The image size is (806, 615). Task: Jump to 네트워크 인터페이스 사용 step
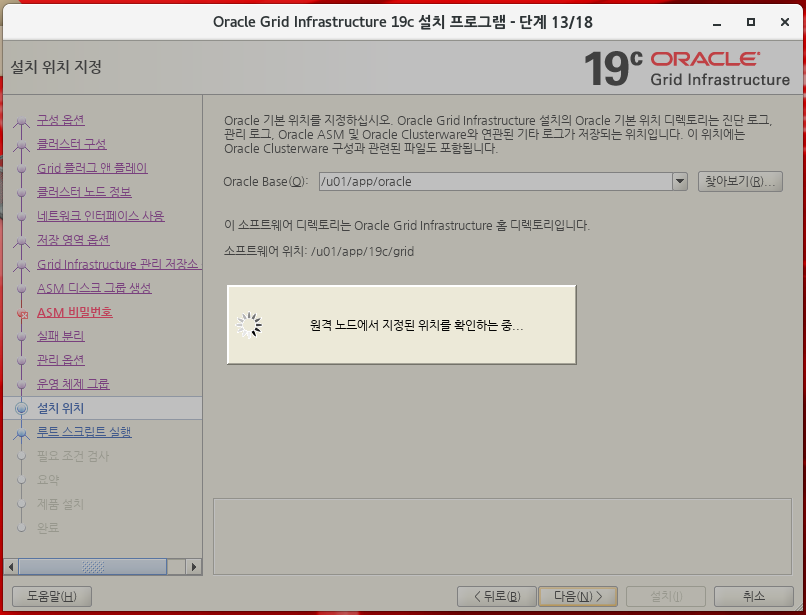click(x=101, y=216)
